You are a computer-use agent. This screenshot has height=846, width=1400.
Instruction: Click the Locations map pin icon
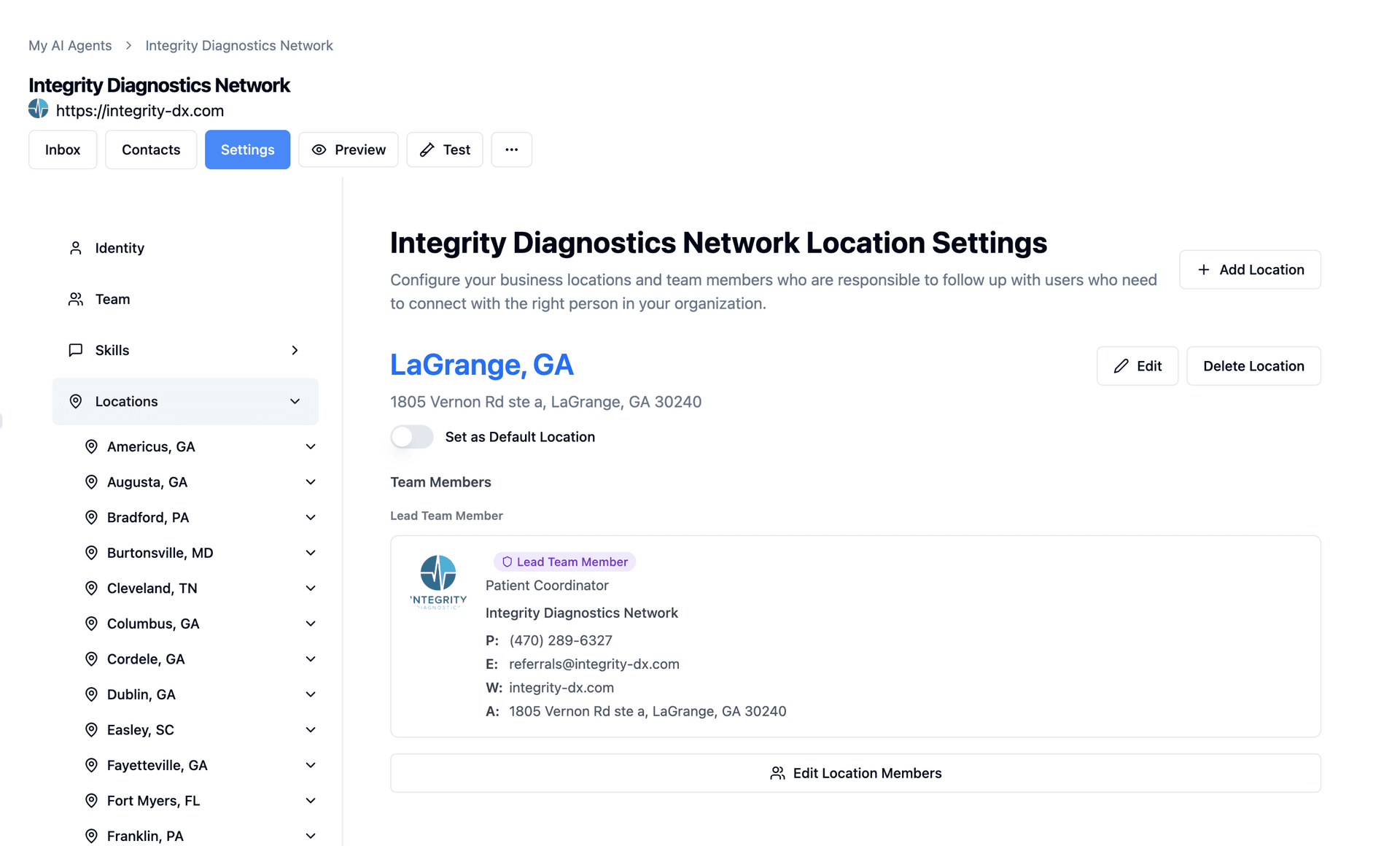[x=76, y=401]
